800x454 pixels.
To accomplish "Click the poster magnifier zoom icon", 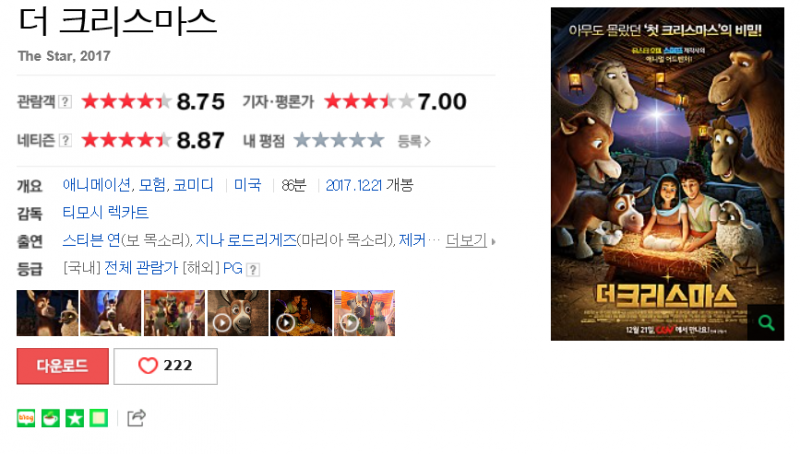I will click(766, 323).
